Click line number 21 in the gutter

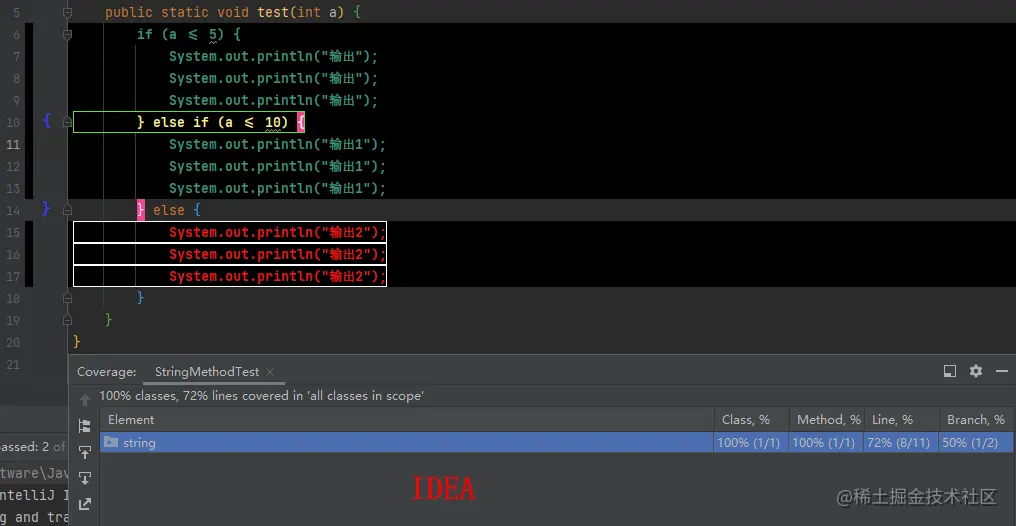13,365
